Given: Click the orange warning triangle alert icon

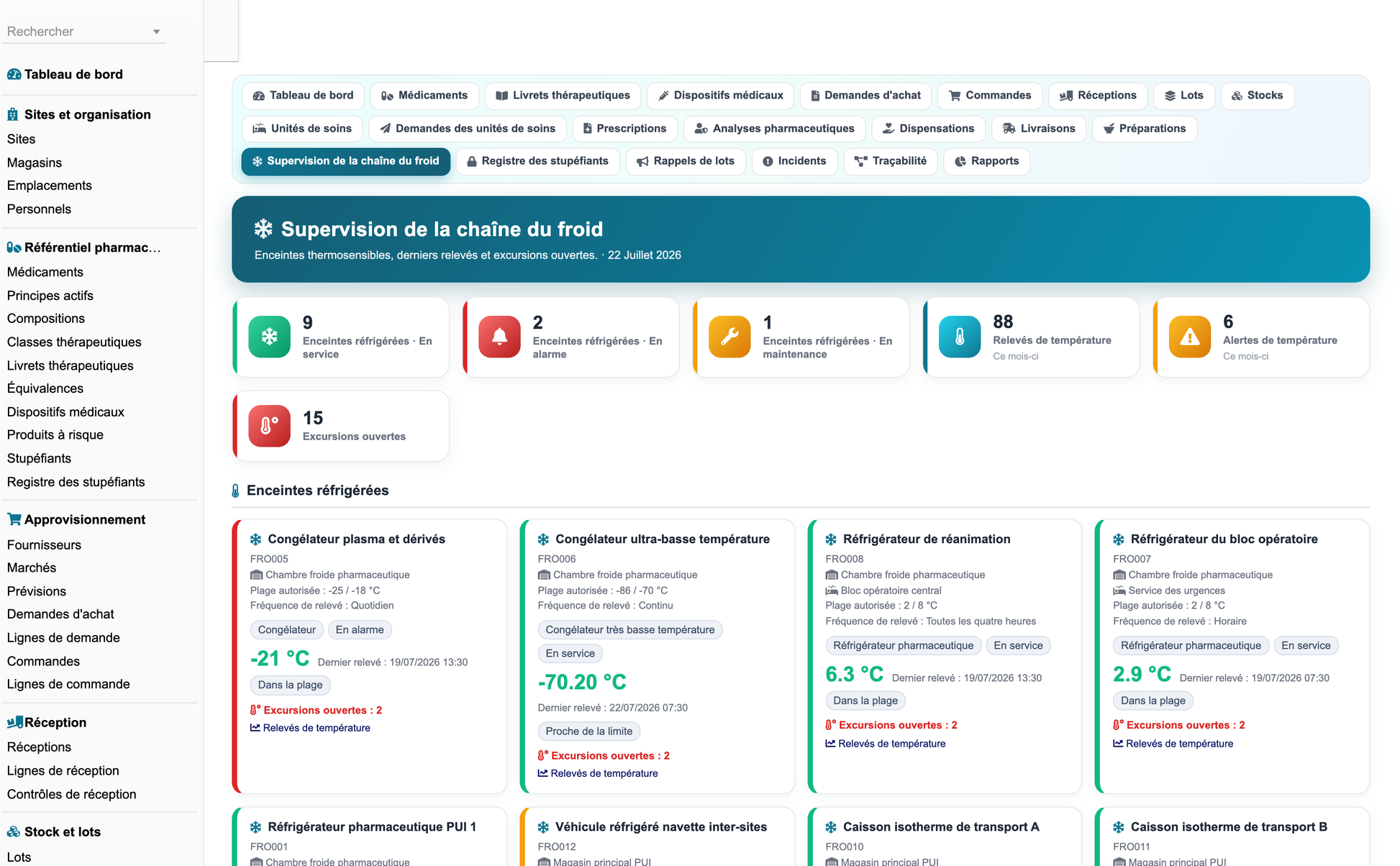Looking at the screenshot, I should point(1190,337).
